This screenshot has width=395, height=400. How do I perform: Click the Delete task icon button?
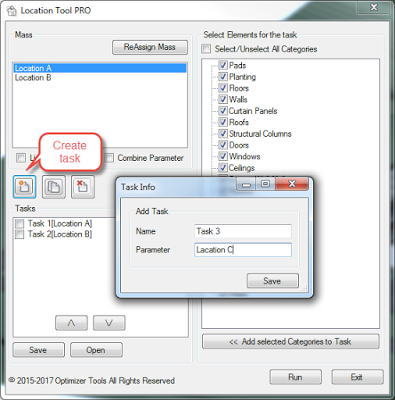tap(83, 186)
